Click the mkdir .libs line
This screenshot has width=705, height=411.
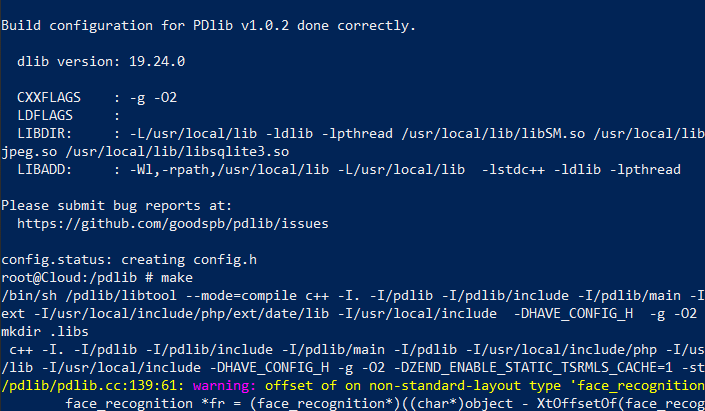(45, 331)
